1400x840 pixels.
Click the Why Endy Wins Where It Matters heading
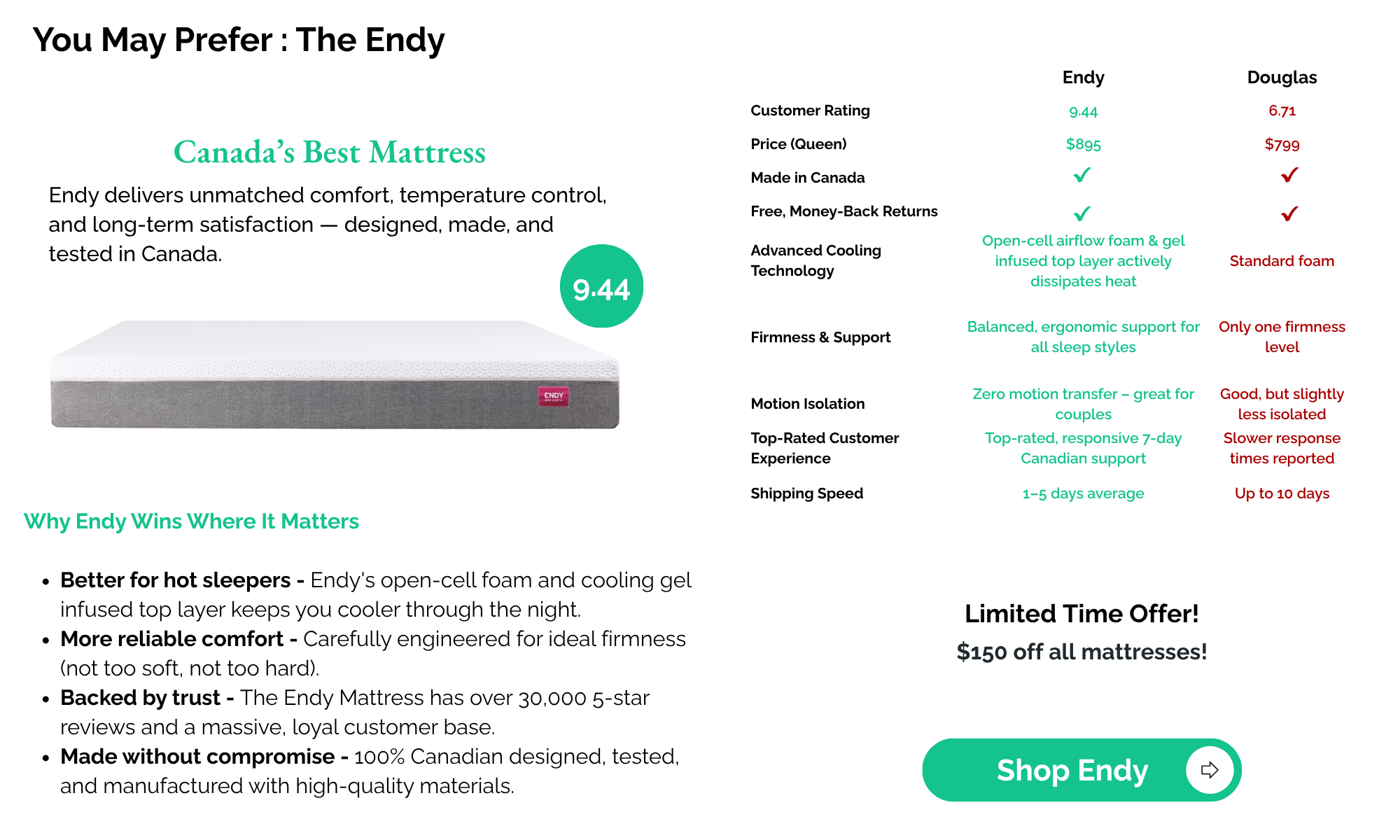click(x=191, y=521)
